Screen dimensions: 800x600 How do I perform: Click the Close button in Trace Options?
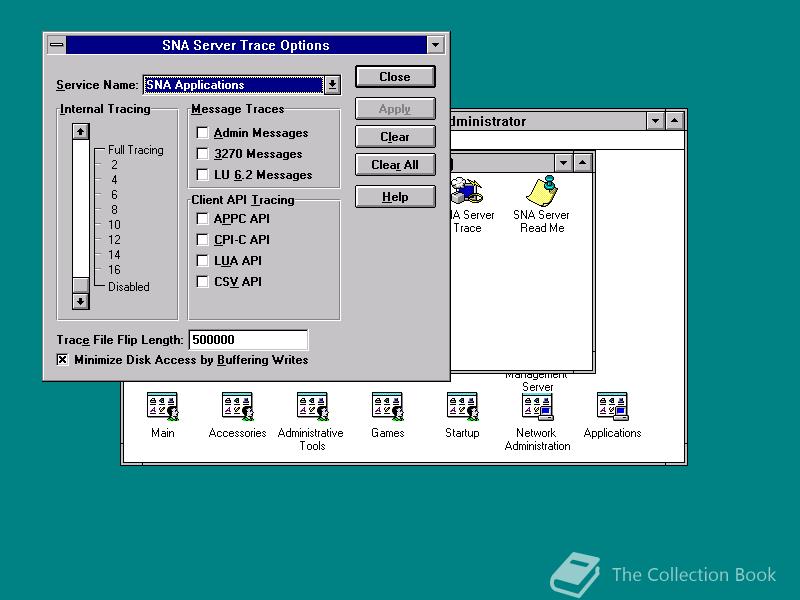pos(395,77)
